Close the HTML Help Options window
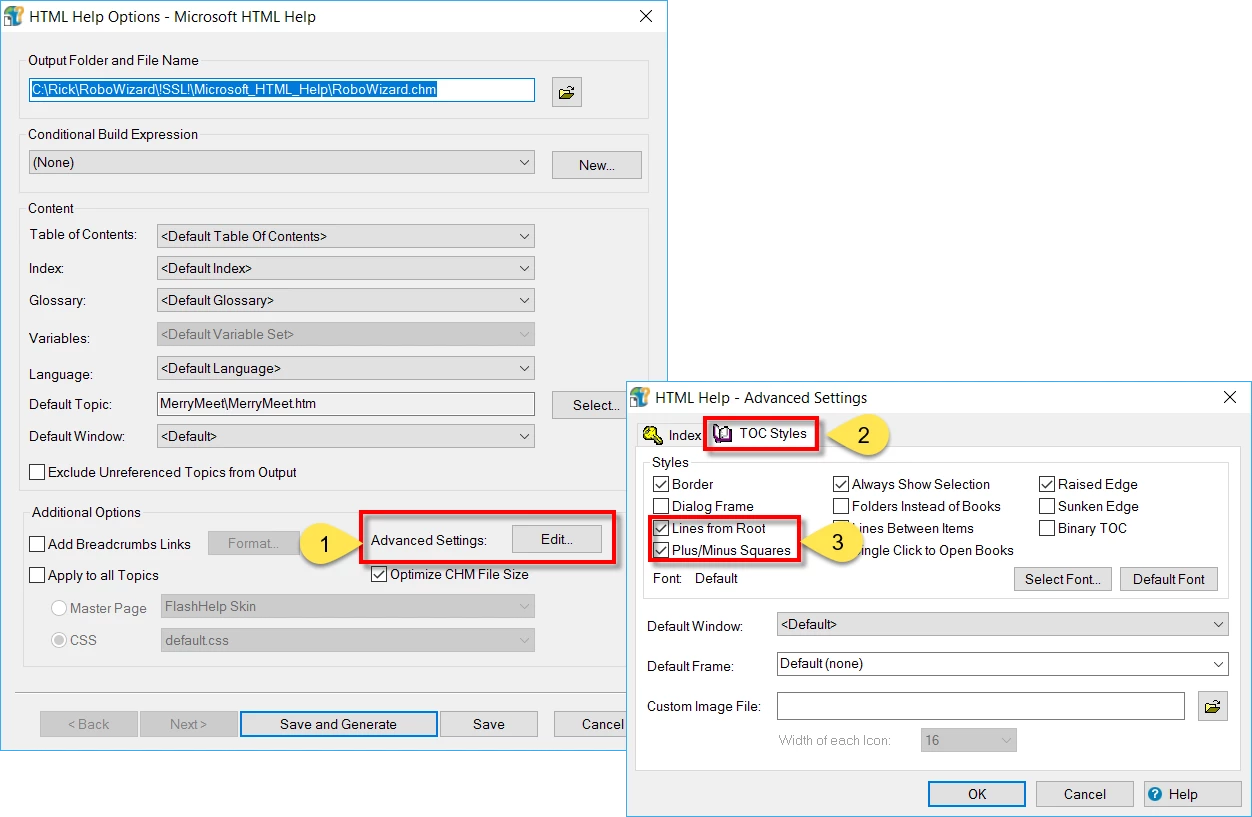This screenshot has width=1252, height=817. click(x=646, y=16)
